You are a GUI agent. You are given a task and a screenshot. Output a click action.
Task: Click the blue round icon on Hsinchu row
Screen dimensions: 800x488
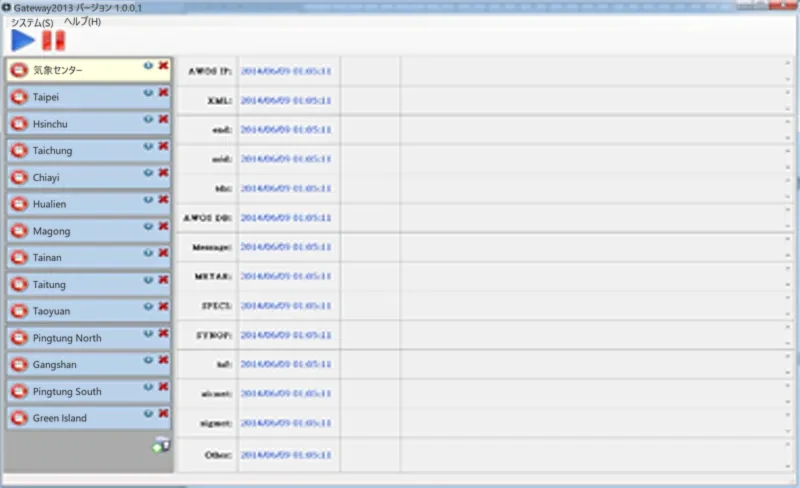click(x=148, y=119)
